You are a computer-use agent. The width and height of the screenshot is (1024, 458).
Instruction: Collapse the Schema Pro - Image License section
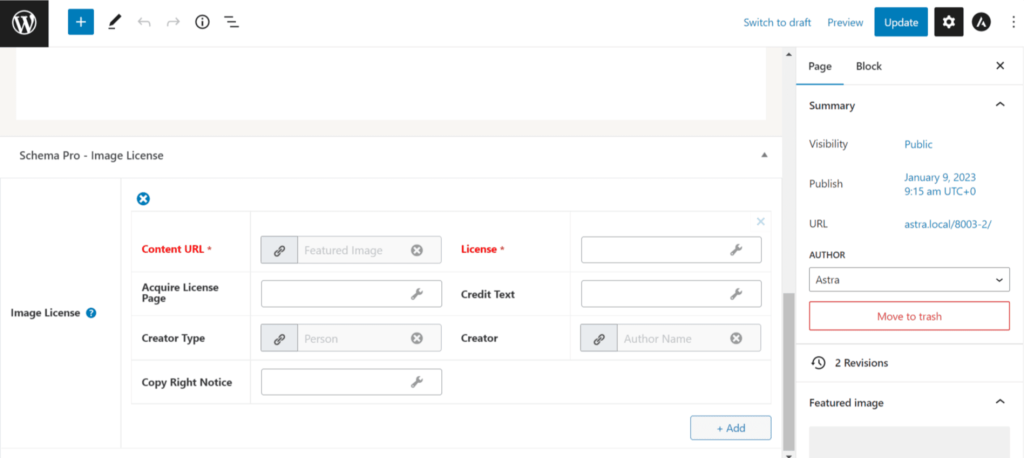tap(764, 156)
